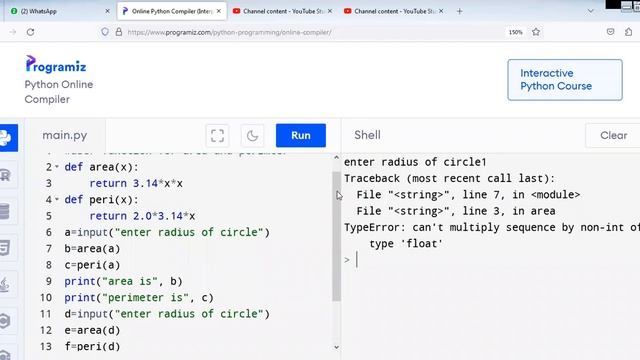
Task: Click the Shell panel label
Action: (367, 135)
